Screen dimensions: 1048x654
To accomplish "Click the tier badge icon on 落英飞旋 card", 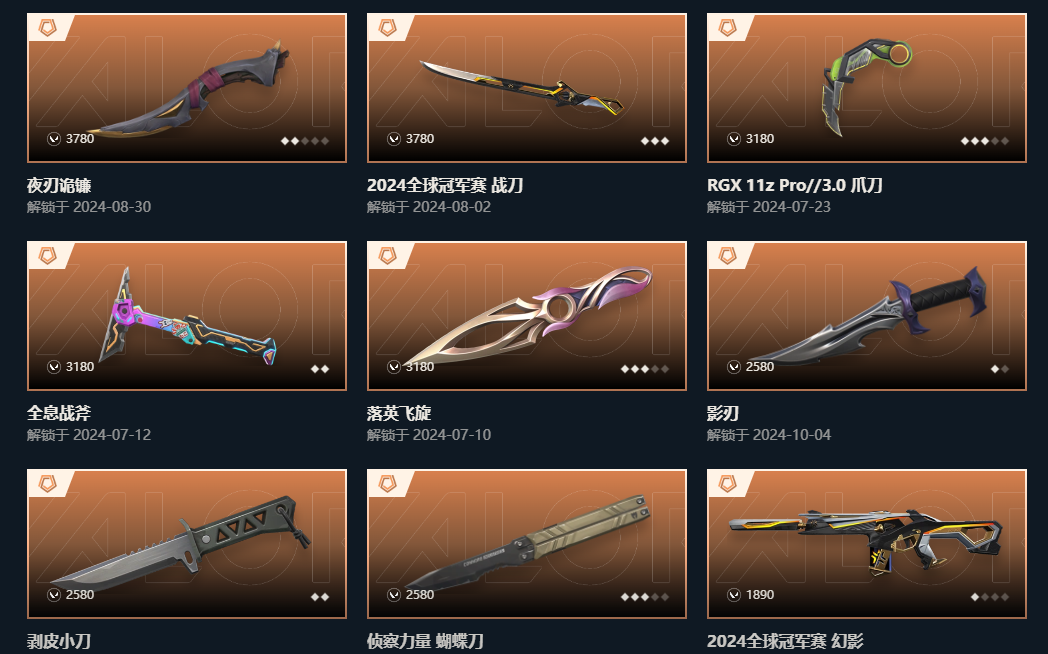I will (x=388, y=255).
